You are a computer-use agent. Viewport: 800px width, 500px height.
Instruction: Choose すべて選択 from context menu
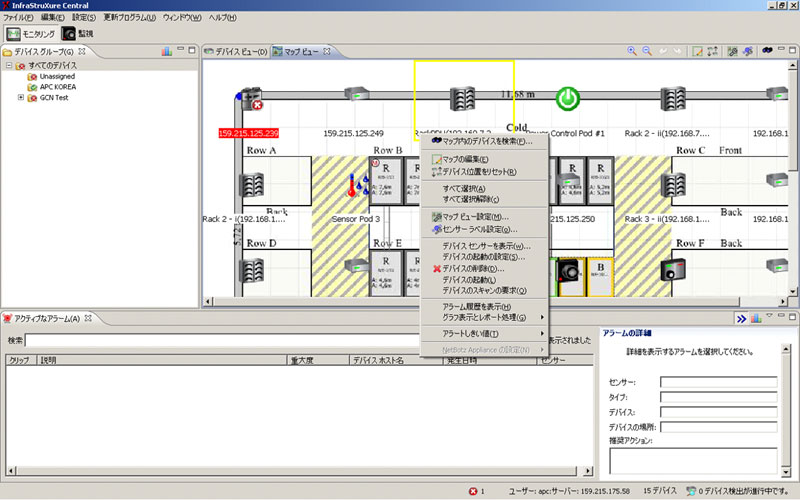[484, 188]
